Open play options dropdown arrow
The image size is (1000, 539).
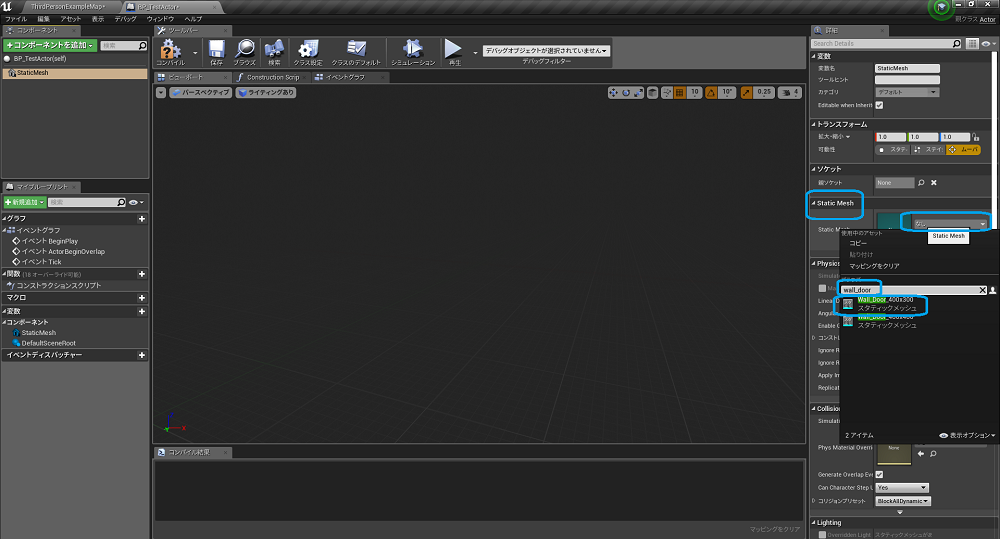click(475, 53)
